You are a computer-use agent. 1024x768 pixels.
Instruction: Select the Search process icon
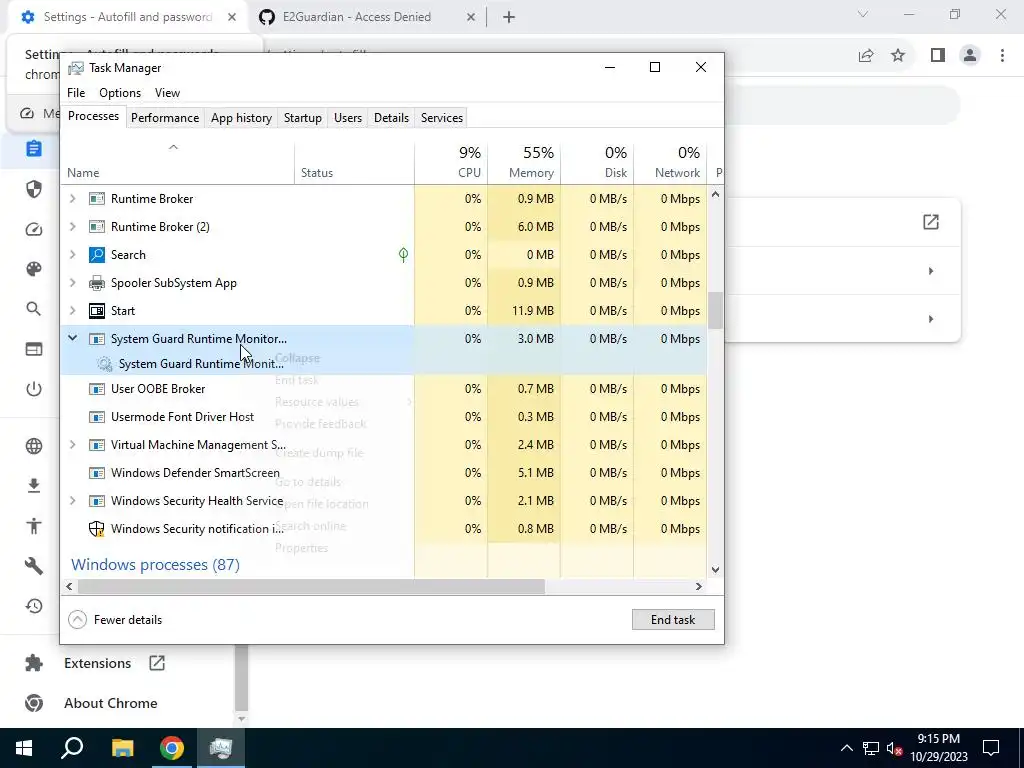(97, 255)
